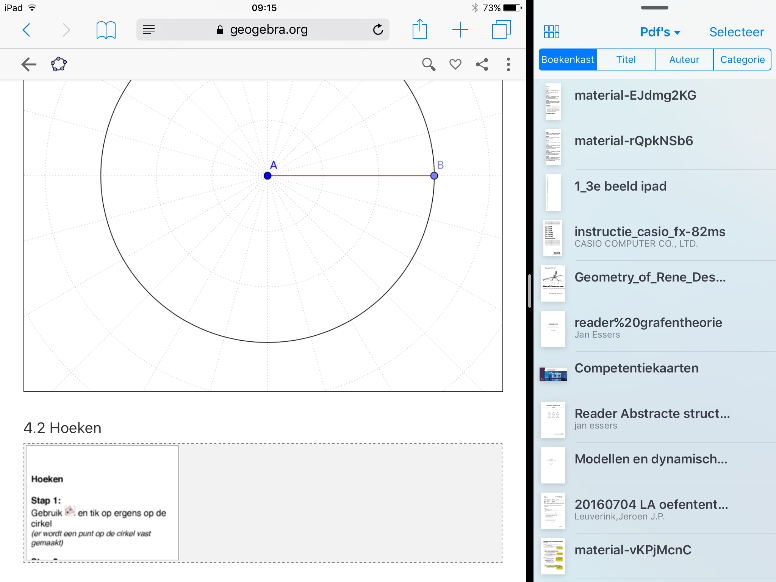Open Safari share sheet
The height and width of the screenshot is (582, 776).
click(x=420, y=29)
